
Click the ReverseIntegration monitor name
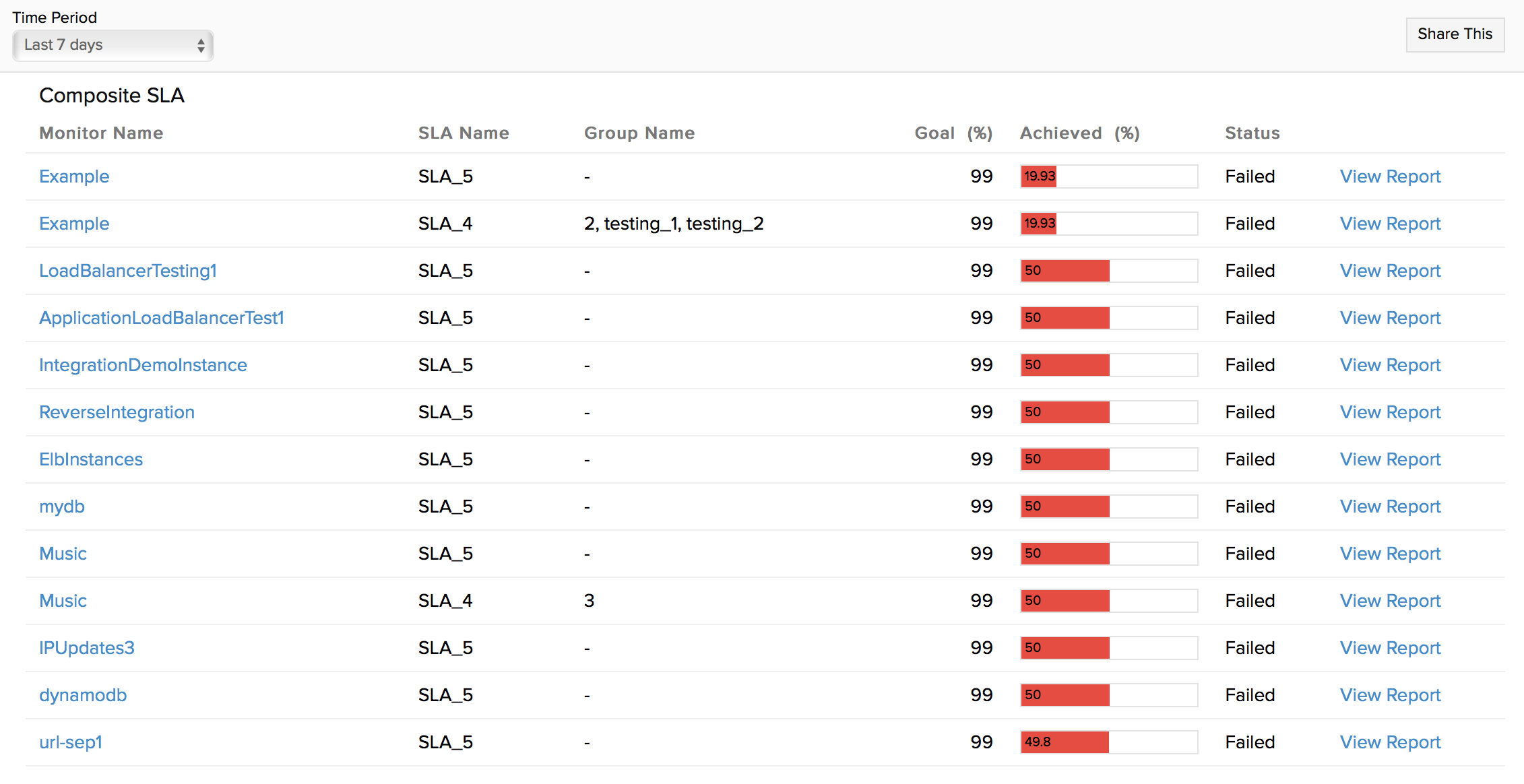[117, 412]
